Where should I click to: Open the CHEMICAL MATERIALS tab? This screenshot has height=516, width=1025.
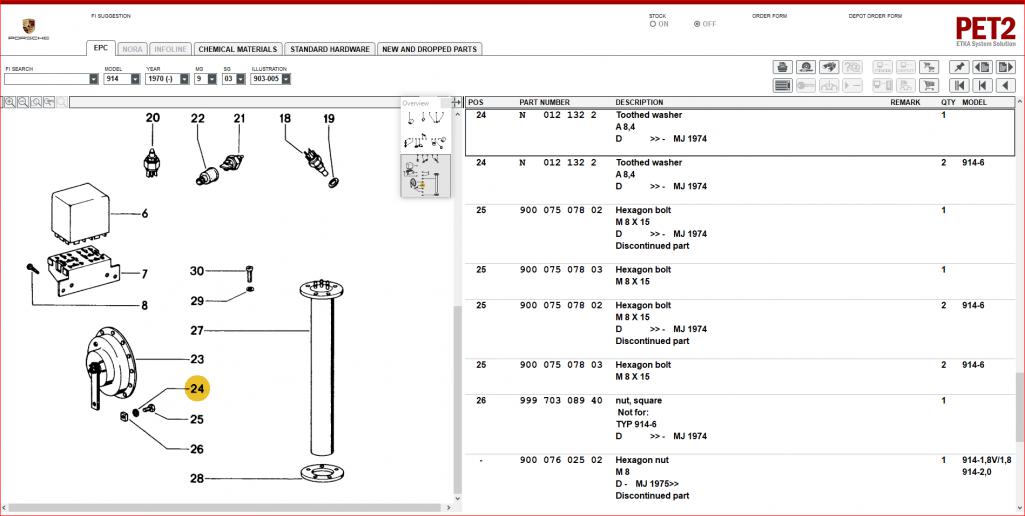tap(238, 49)
